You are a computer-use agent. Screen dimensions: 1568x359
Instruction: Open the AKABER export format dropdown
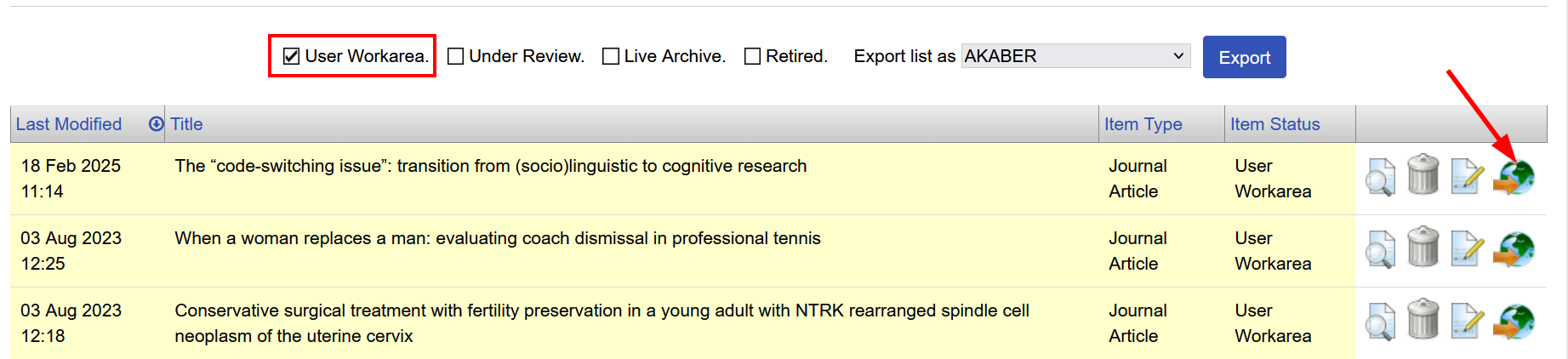tap(1075, 56)
